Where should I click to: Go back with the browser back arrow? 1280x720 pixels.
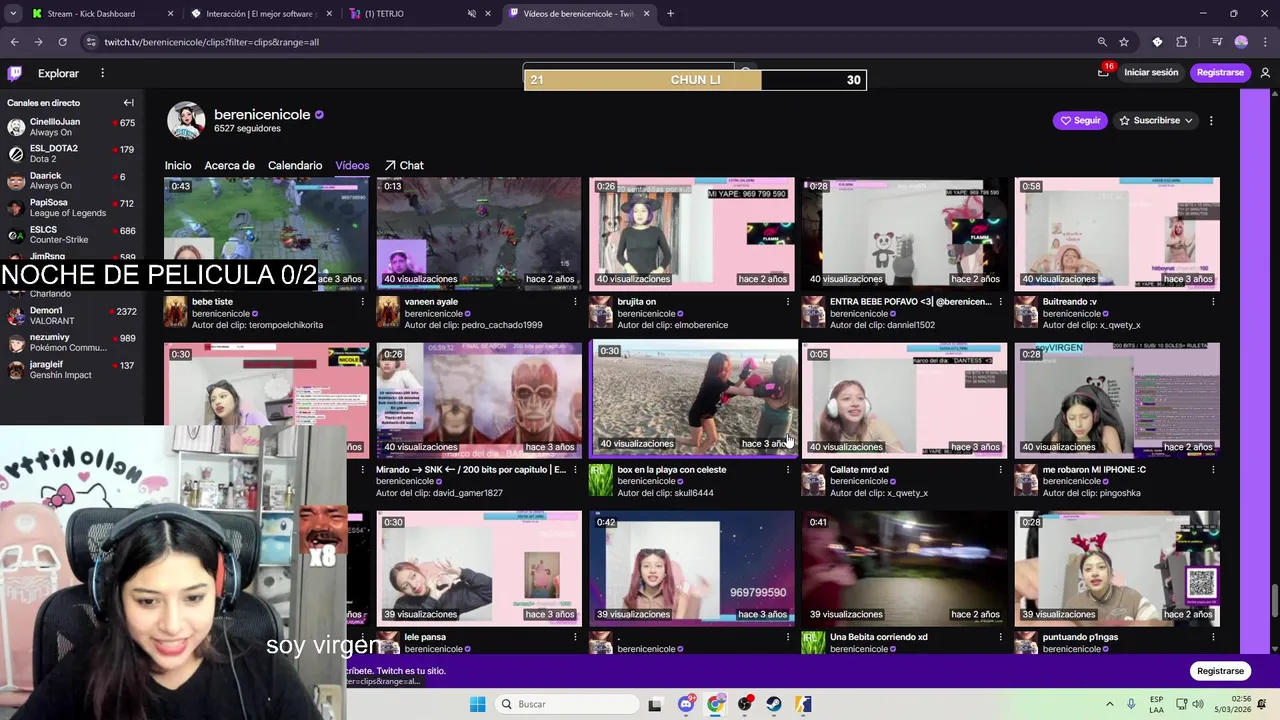click(x=14, y=42)
